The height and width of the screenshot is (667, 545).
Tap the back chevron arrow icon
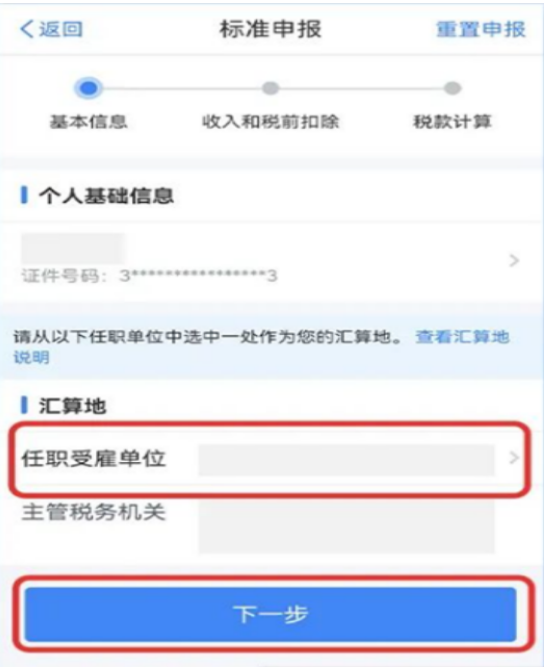pos(26,29)
